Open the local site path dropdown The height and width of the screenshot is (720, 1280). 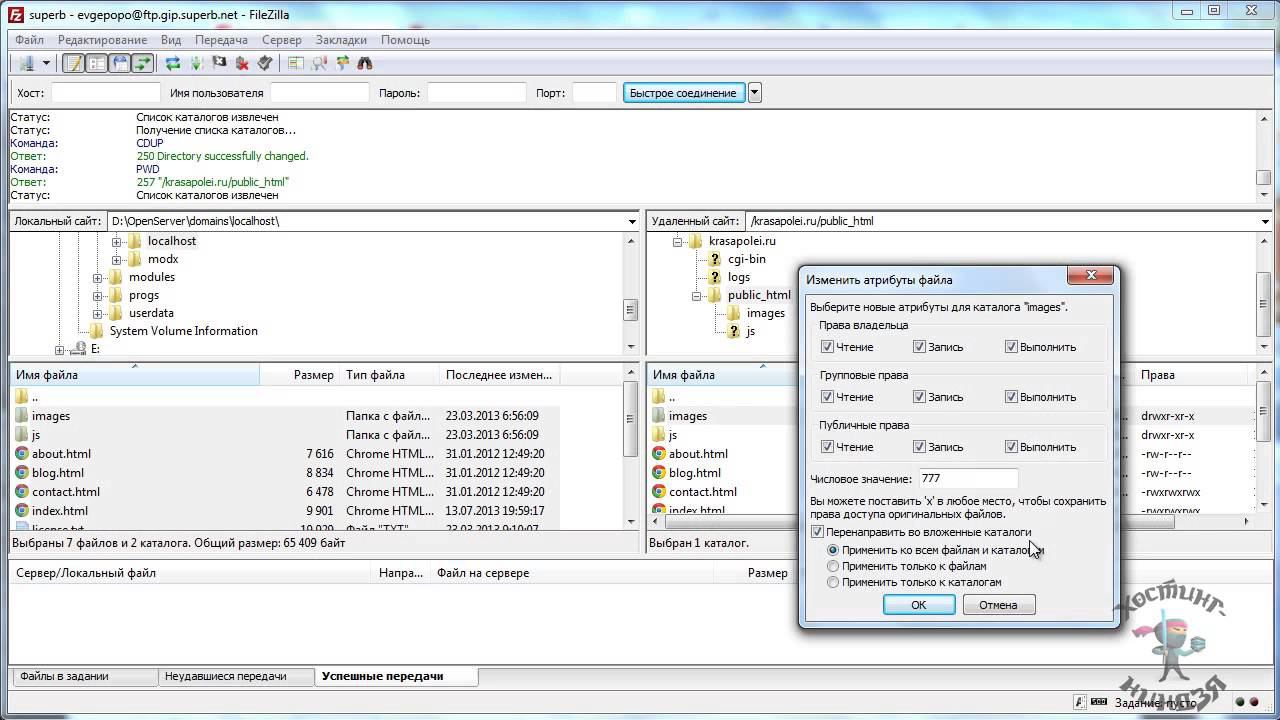632,221
